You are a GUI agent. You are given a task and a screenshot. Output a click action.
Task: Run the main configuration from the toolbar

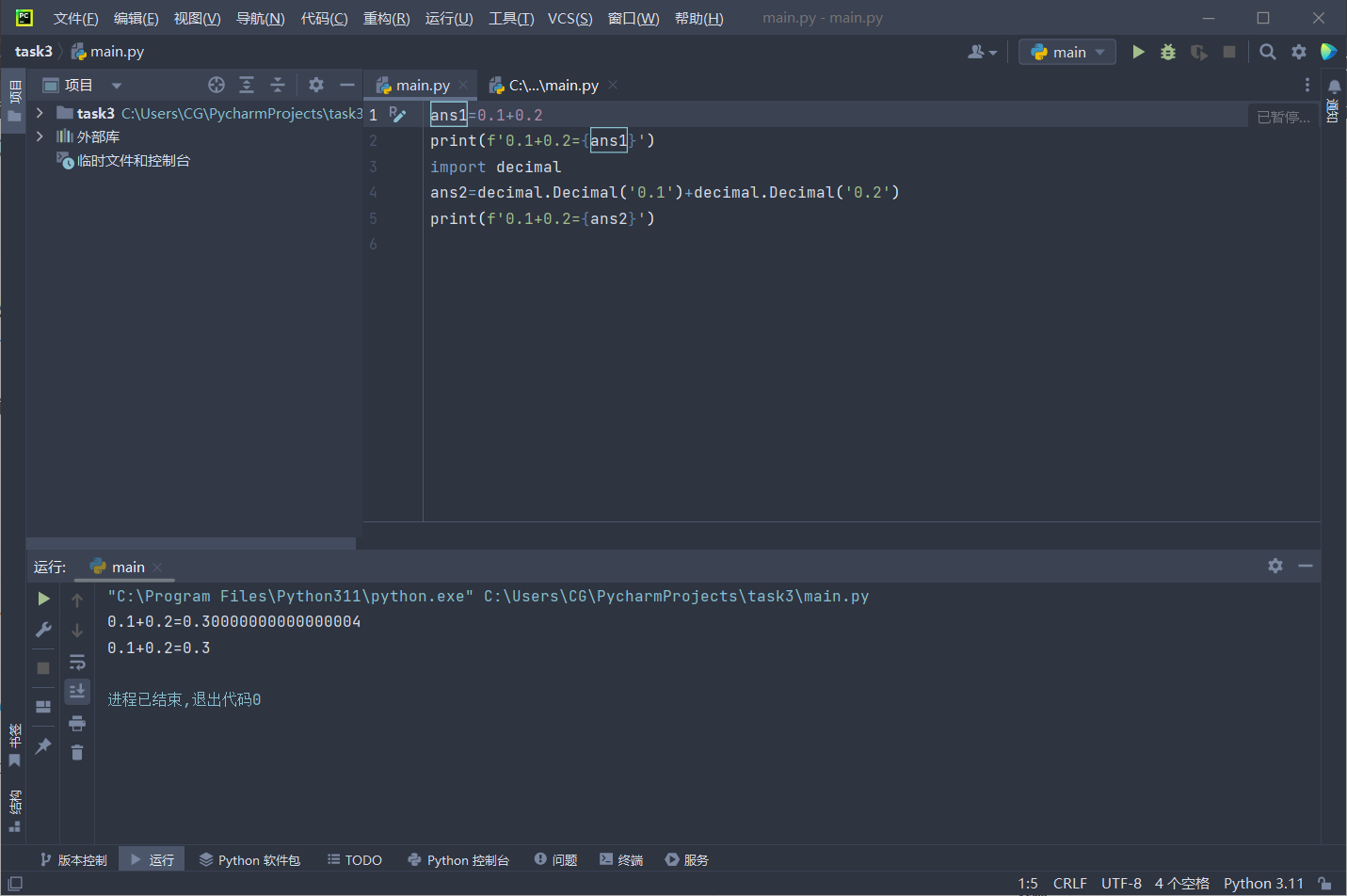(x=1138, y=52)
